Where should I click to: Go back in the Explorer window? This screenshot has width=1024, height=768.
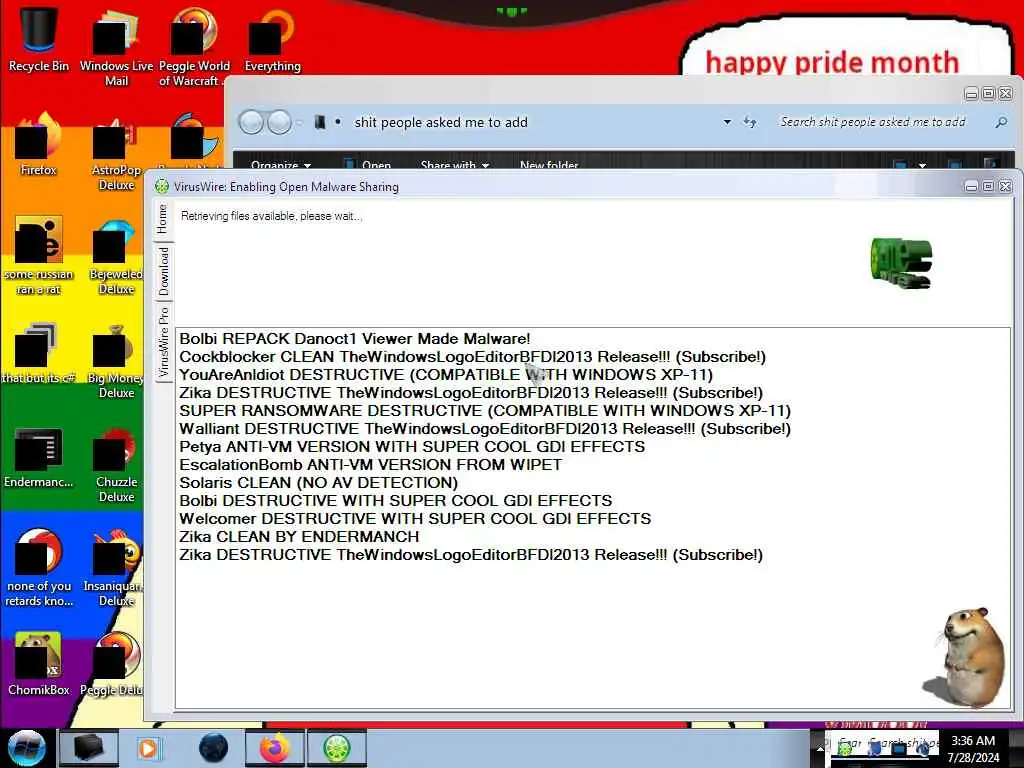251,122
